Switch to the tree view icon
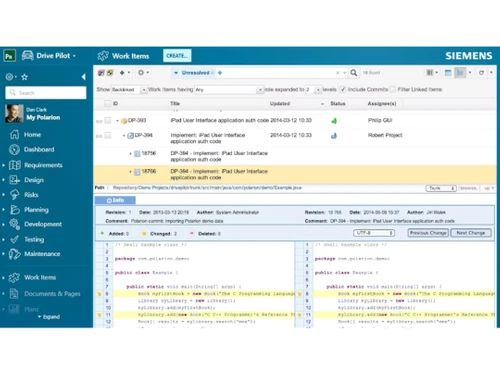The image size is (500, 375). 460,72
